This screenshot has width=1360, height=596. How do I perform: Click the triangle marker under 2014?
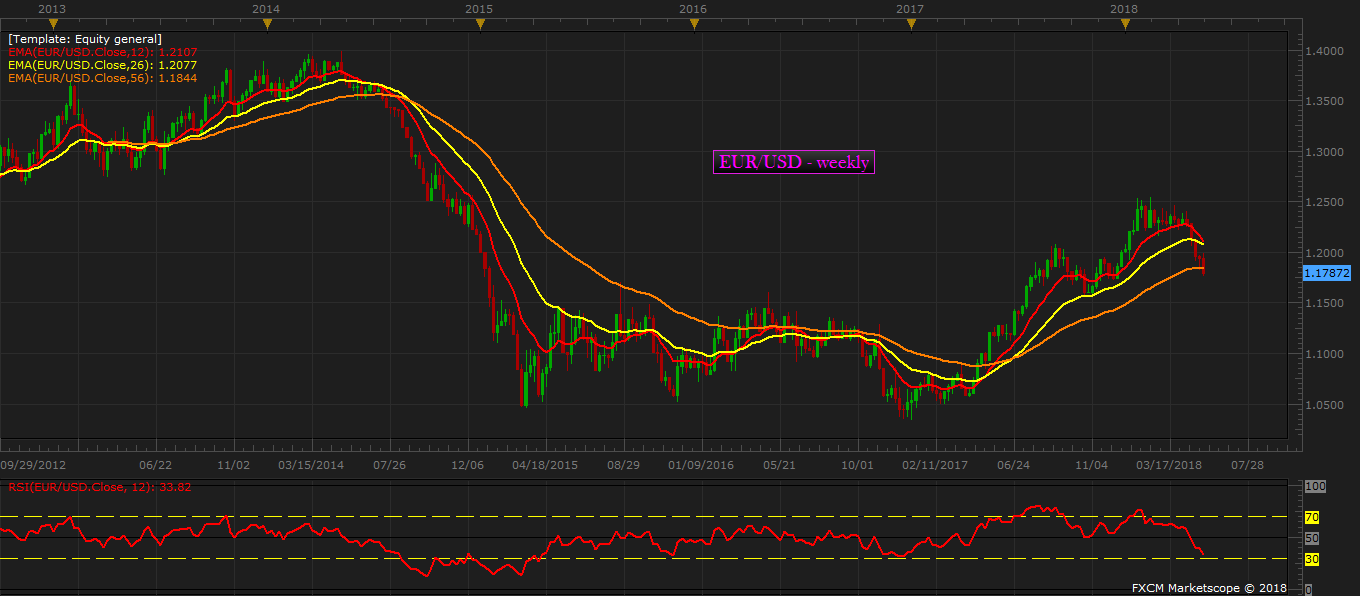(x=266, y=24)
